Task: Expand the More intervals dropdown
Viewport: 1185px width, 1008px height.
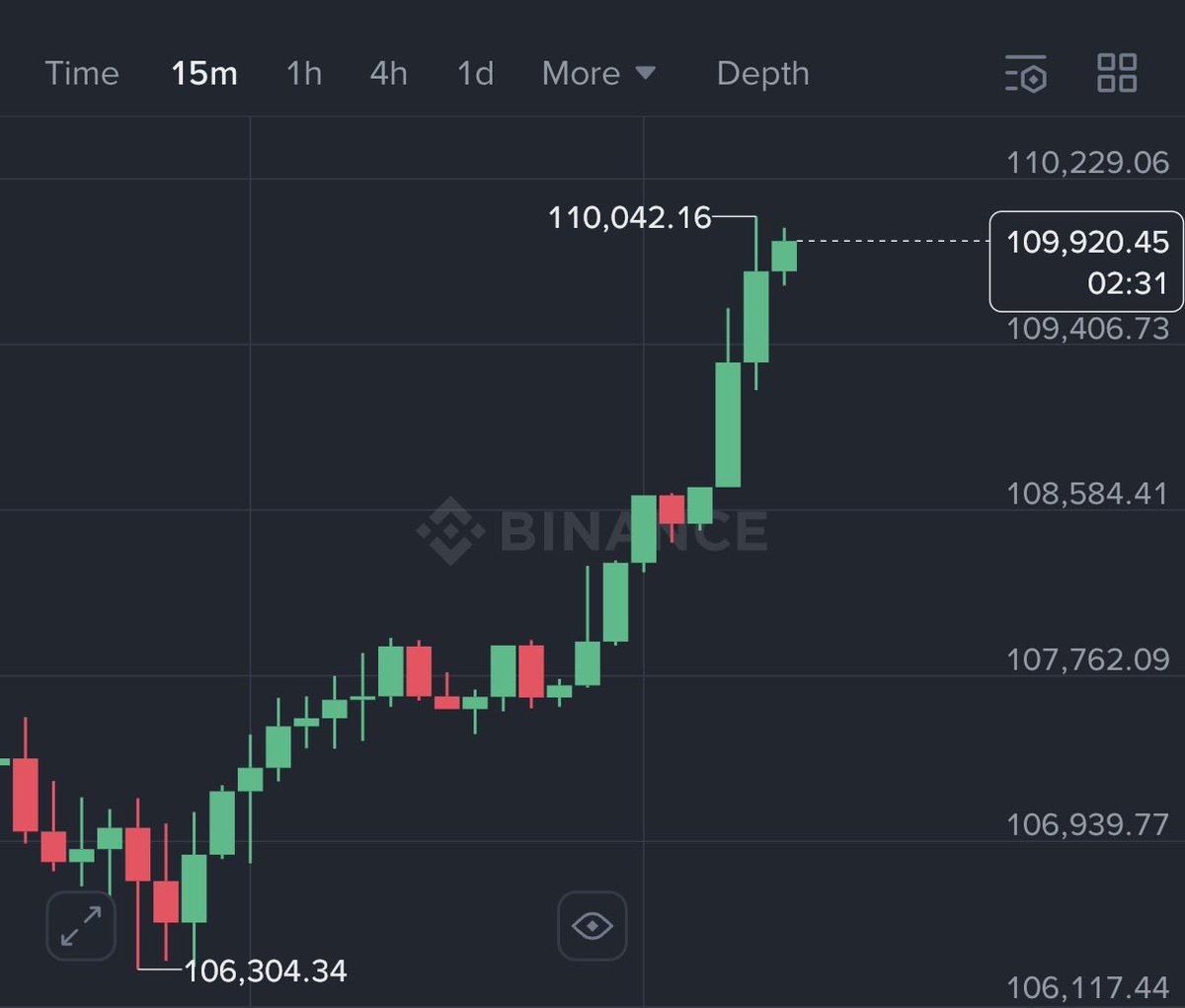Action: tap(598, 73)
